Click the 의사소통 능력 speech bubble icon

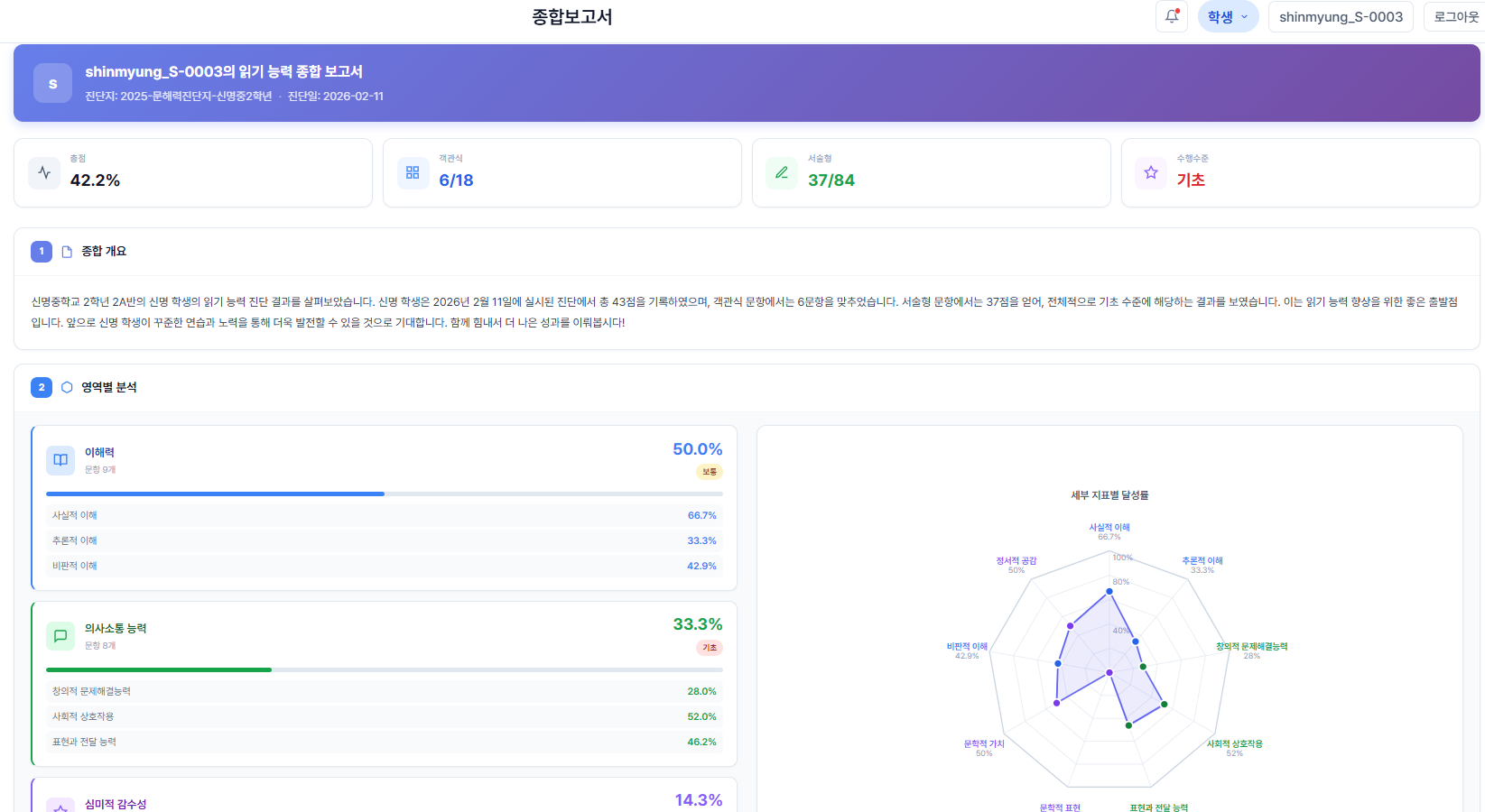[x=60, y=636]
